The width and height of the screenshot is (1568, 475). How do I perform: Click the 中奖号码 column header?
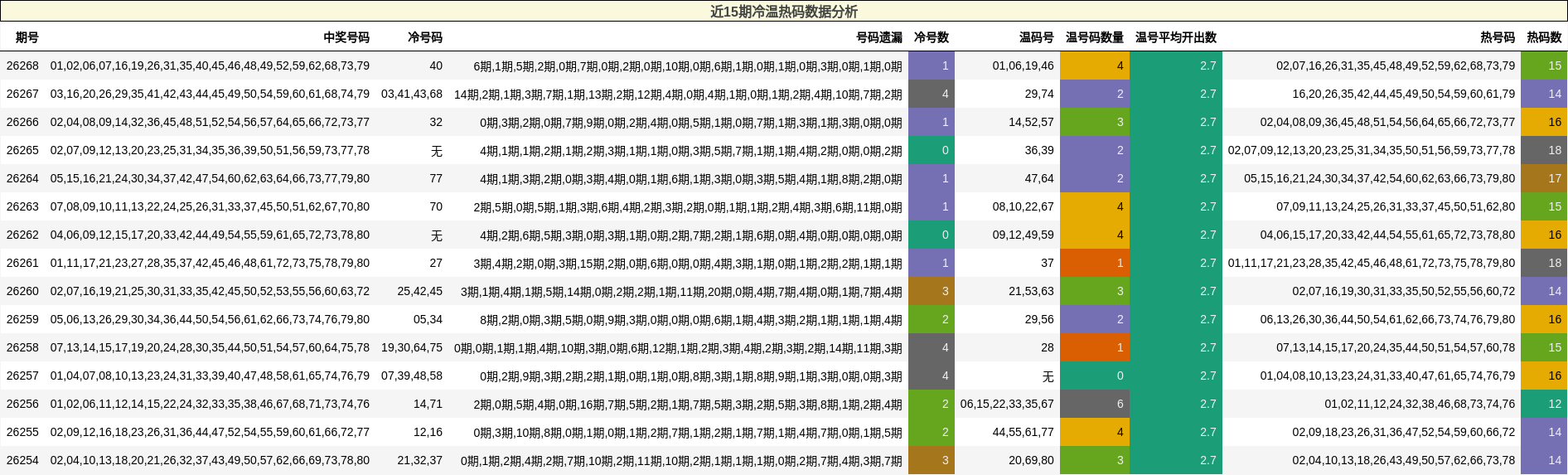click(346, 37)
